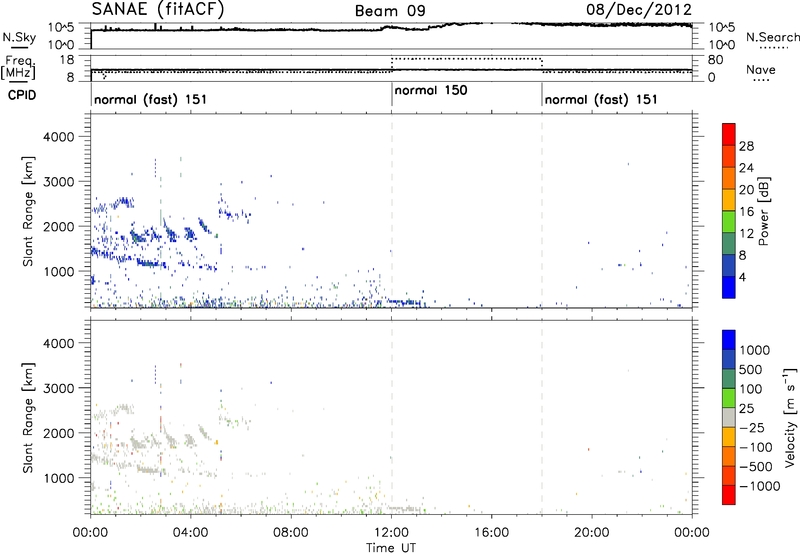Click the 12:00 dashed line in velocity panel

(x=391, y=417)
